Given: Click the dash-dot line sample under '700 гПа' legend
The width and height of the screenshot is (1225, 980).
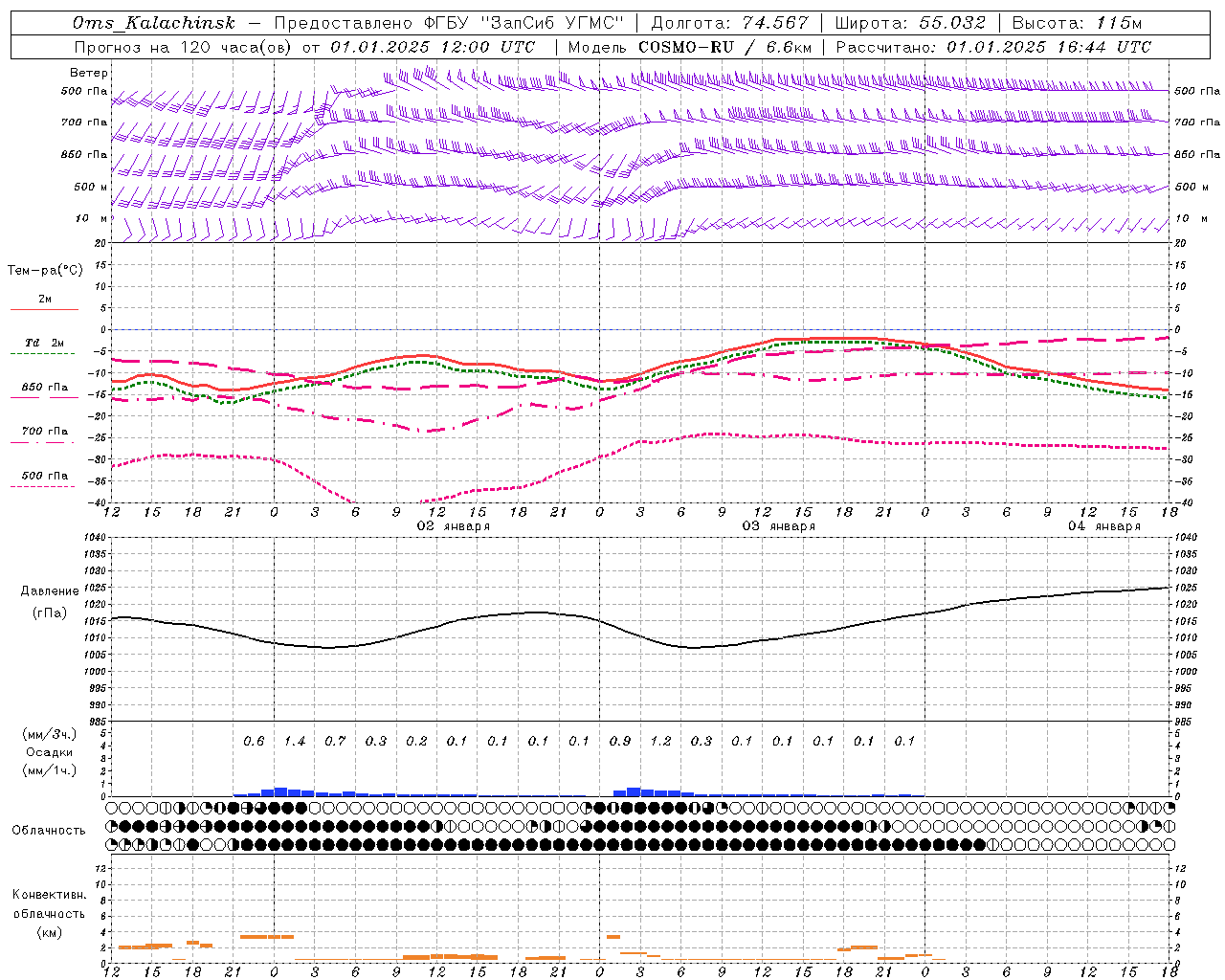Looking at the screenshot, I should (x=43, y=442).
